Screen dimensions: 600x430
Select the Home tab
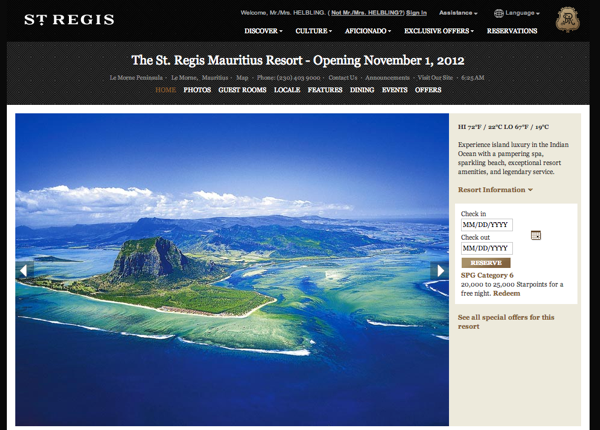point(165,90)
